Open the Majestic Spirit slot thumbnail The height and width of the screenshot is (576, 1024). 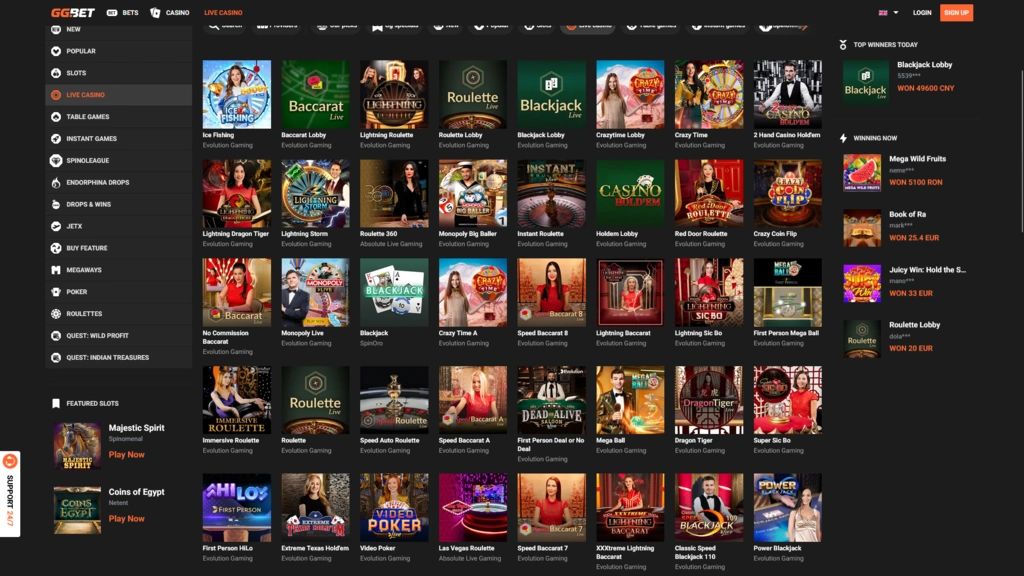coord(77,446)
